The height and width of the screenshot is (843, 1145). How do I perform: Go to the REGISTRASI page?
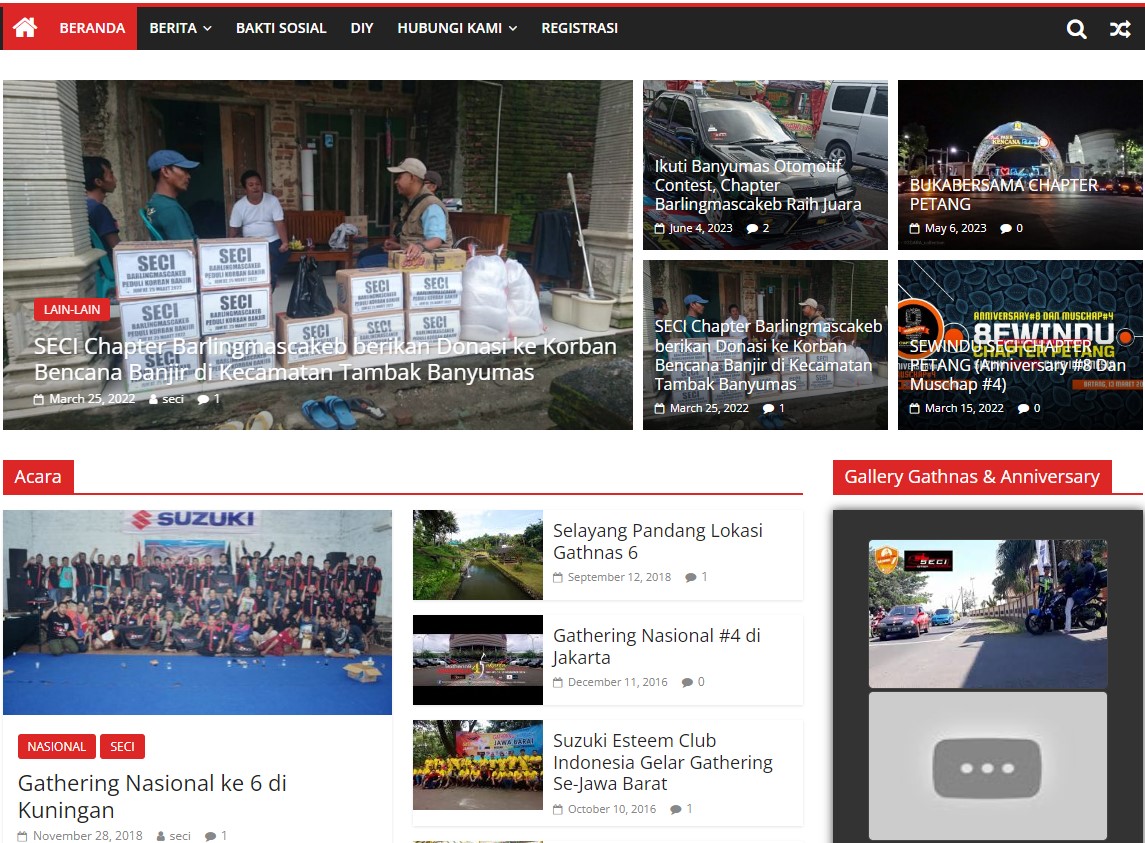point(579,28)
